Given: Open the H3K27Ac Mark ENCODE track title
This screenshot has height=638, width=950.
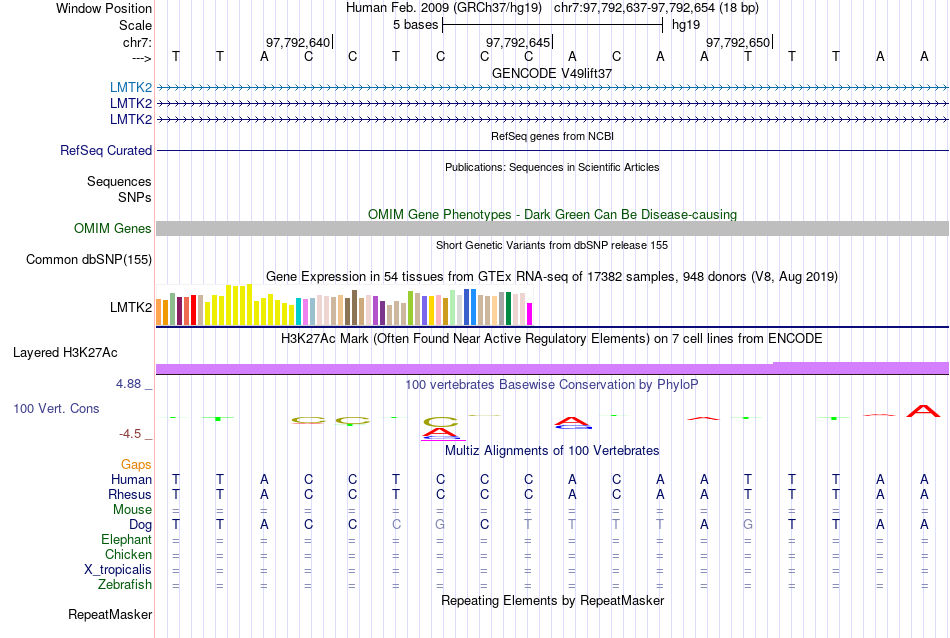Looking at the screenshot, I should pyautogui.click(x=552, y=339).
